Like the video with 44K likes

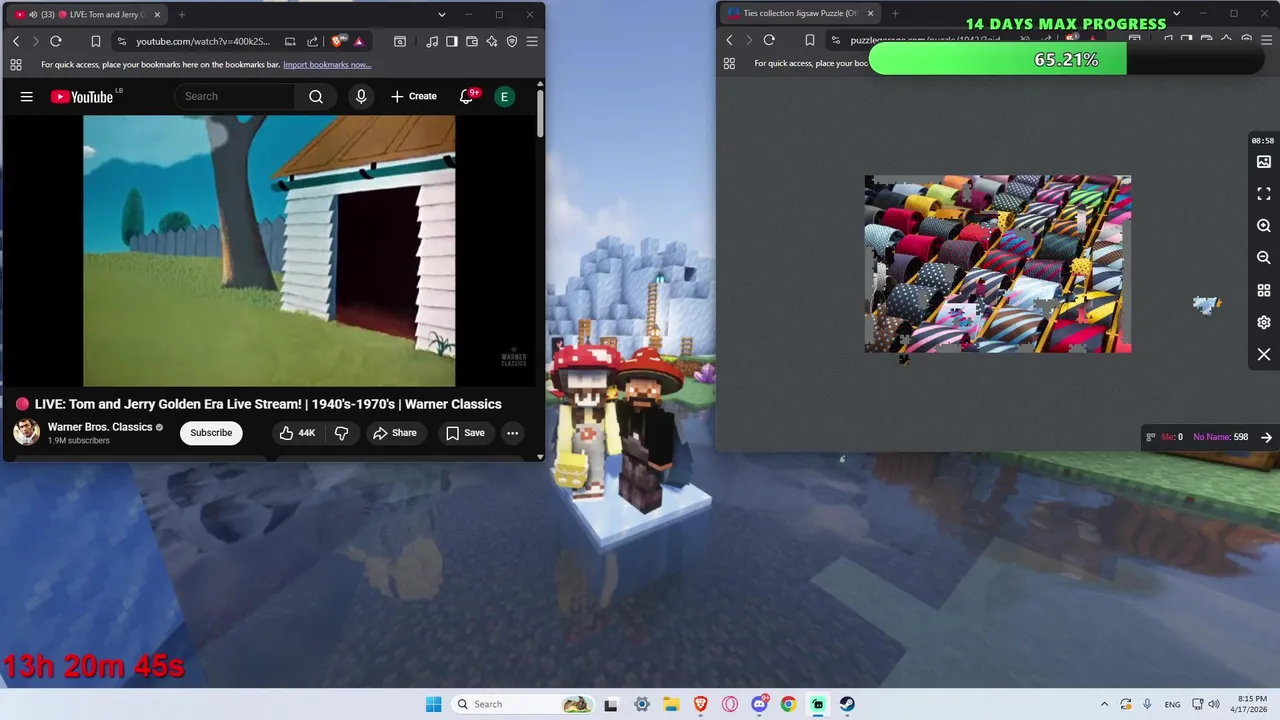point(297,433)
